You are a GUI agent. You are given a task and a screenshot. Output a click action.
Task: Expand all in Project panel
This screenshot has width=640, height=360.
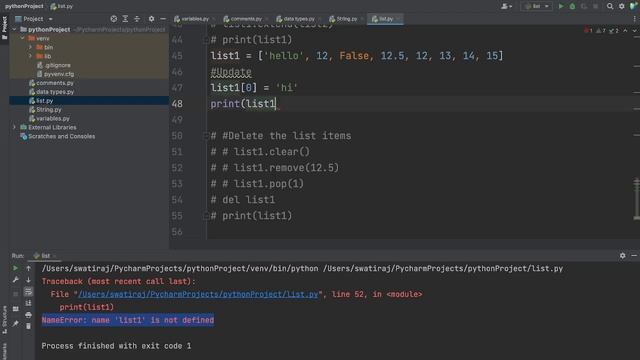click(x=125, y=19)
